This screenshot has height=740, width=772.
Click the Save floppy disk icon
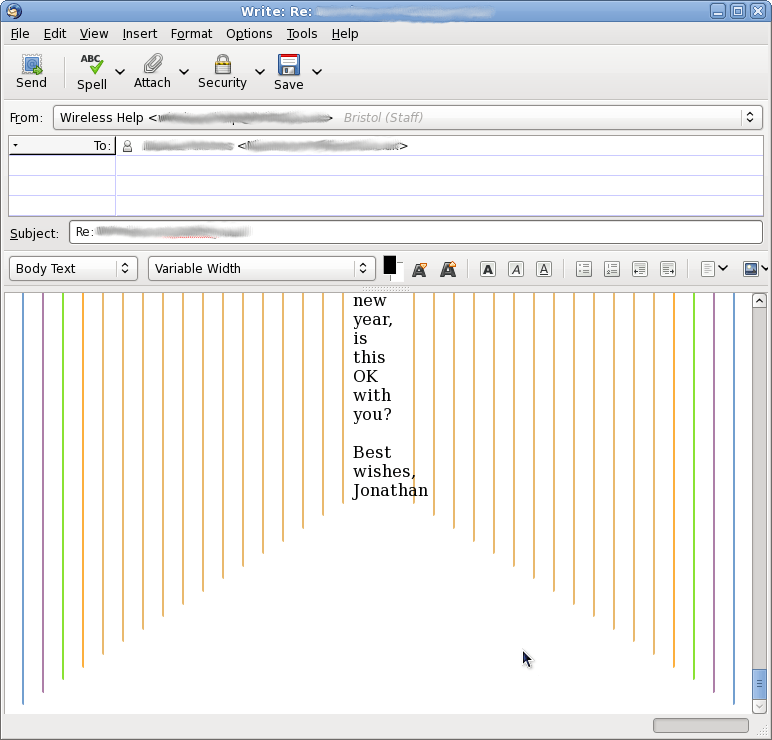click(x=288, y=66)
